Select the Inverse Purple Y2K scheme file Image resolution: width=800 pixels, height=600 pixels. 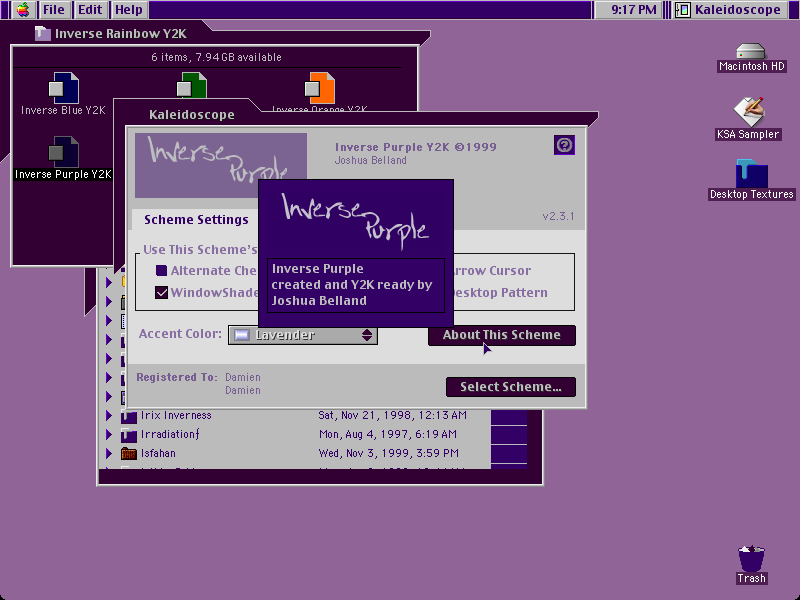click(x=63, y=158)
